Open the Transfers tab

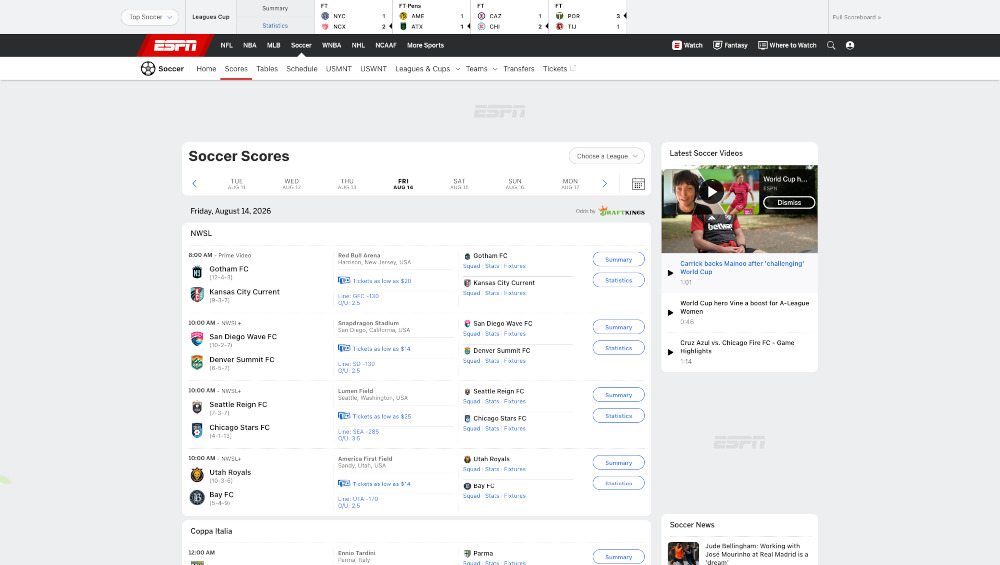[518, 69]
